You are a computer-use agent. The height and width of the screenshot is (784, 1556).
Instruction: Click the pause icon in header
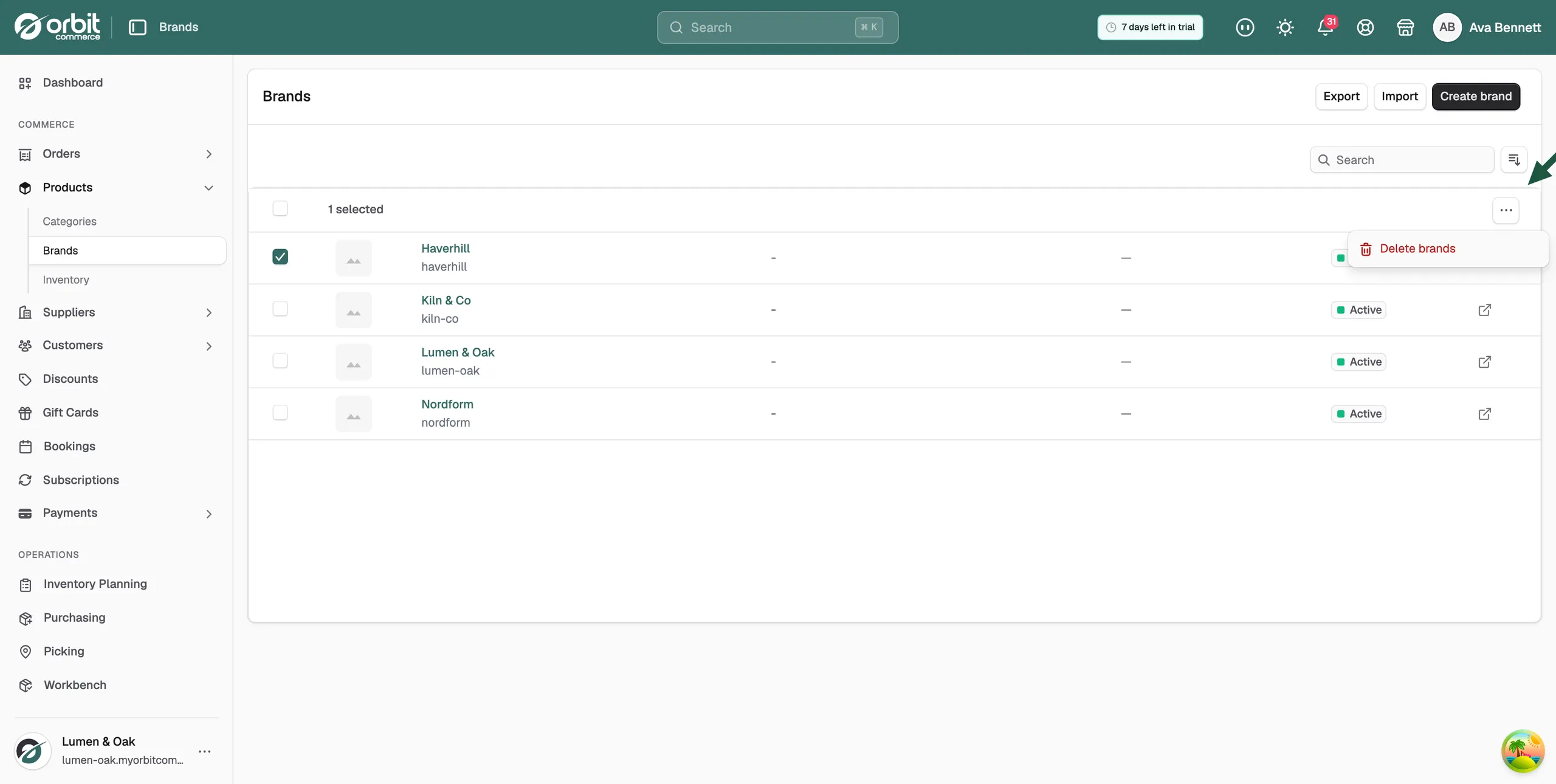1245,27
